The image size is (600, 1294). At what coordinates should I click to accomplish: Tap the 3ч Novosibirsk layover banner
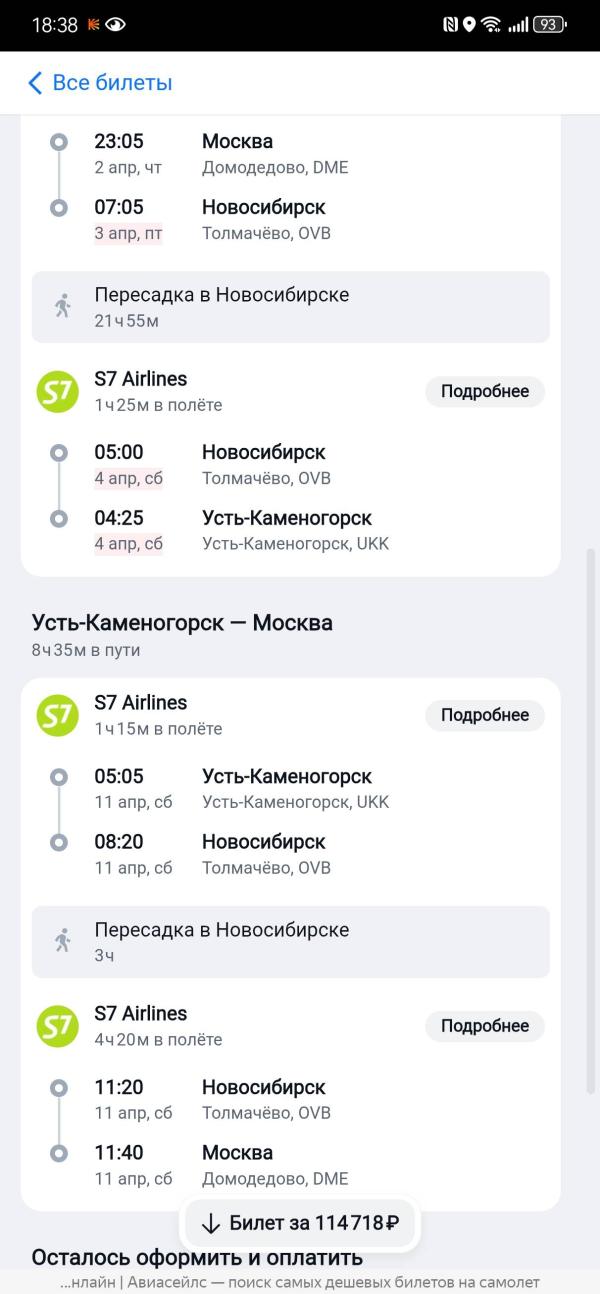coord(290,942)
